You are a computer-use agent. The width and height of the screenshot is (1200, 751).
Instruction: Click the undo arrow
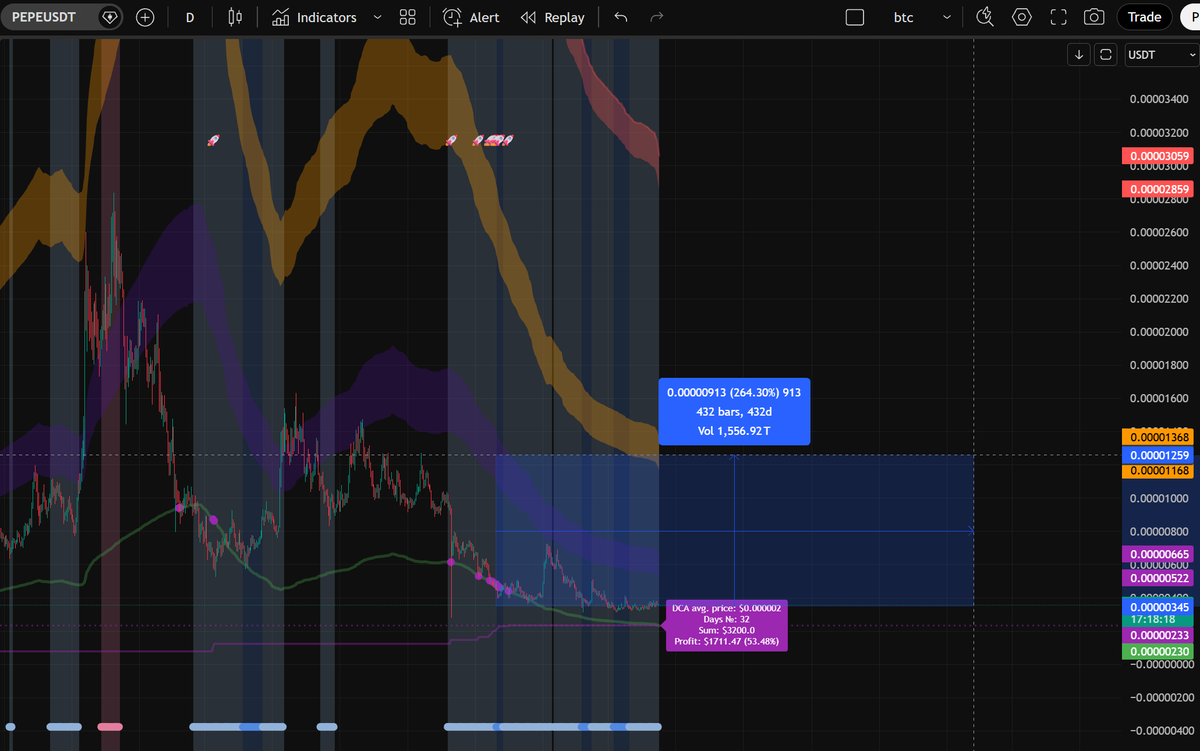pyautogui.click(x=621, y=17)
